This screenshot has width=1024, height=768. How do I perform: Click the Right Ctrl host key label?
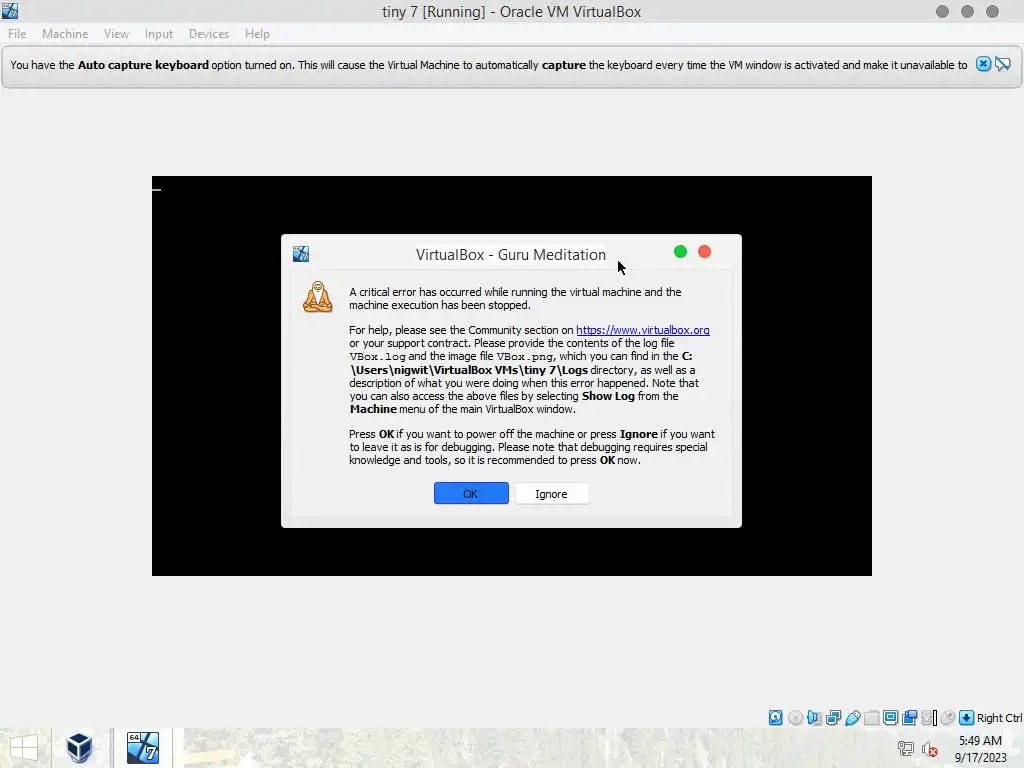[x=999, y=718]
